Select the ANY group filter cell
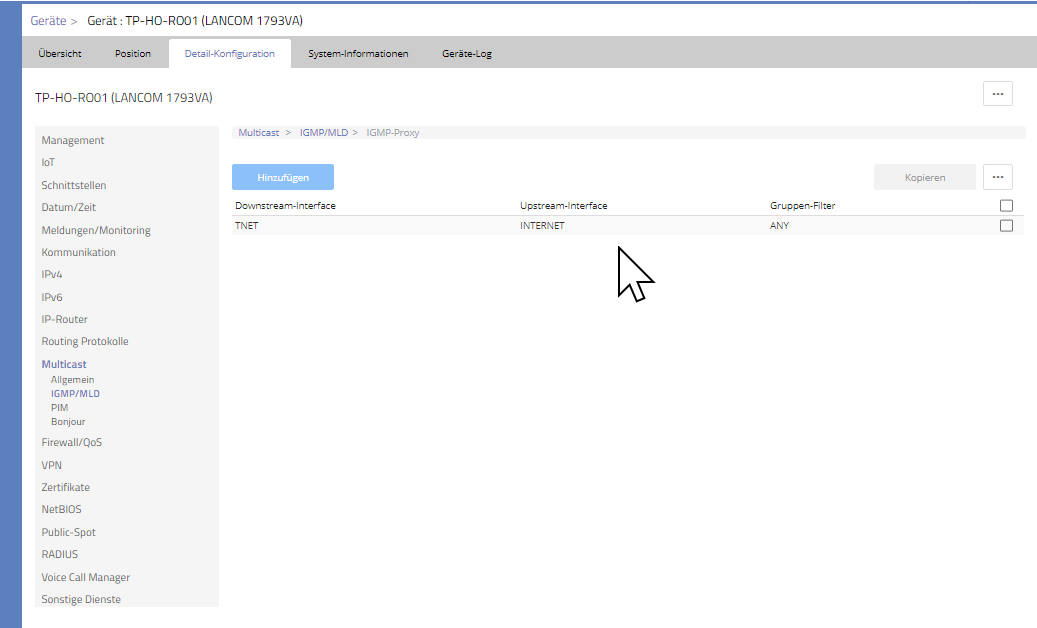Screen dimensions: 1037x628 coord(779,225)
